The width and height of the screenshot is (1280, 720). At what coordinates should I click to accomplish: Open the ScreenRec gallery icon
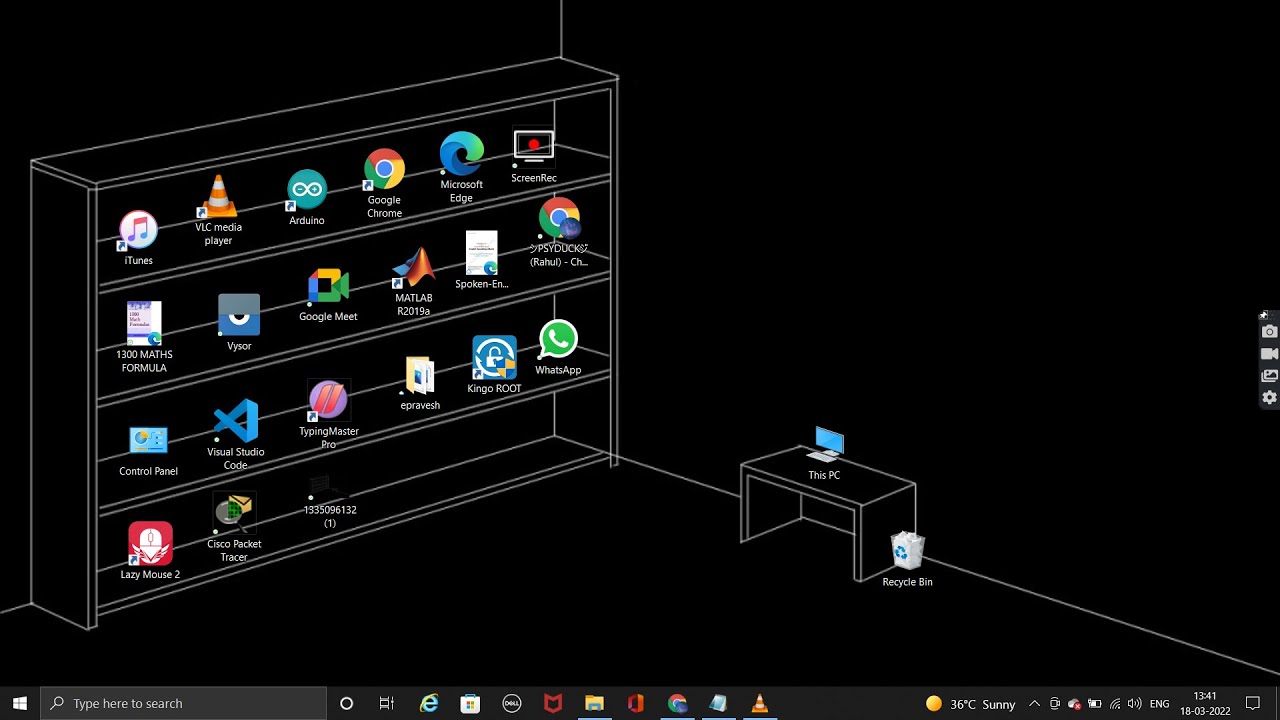(1269, 376)
